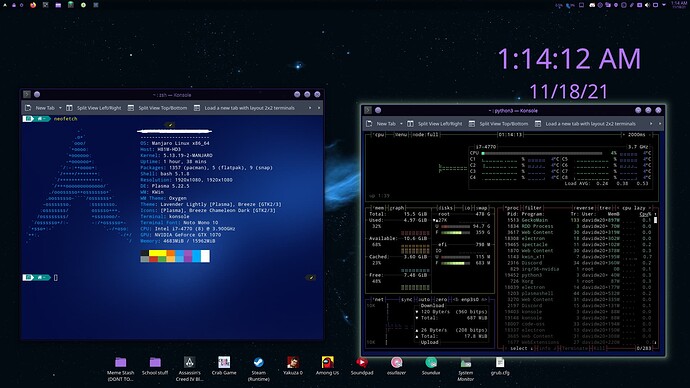Click net sync option in bpytop
This screenshot has width=690, height=388.
(407, 300)
